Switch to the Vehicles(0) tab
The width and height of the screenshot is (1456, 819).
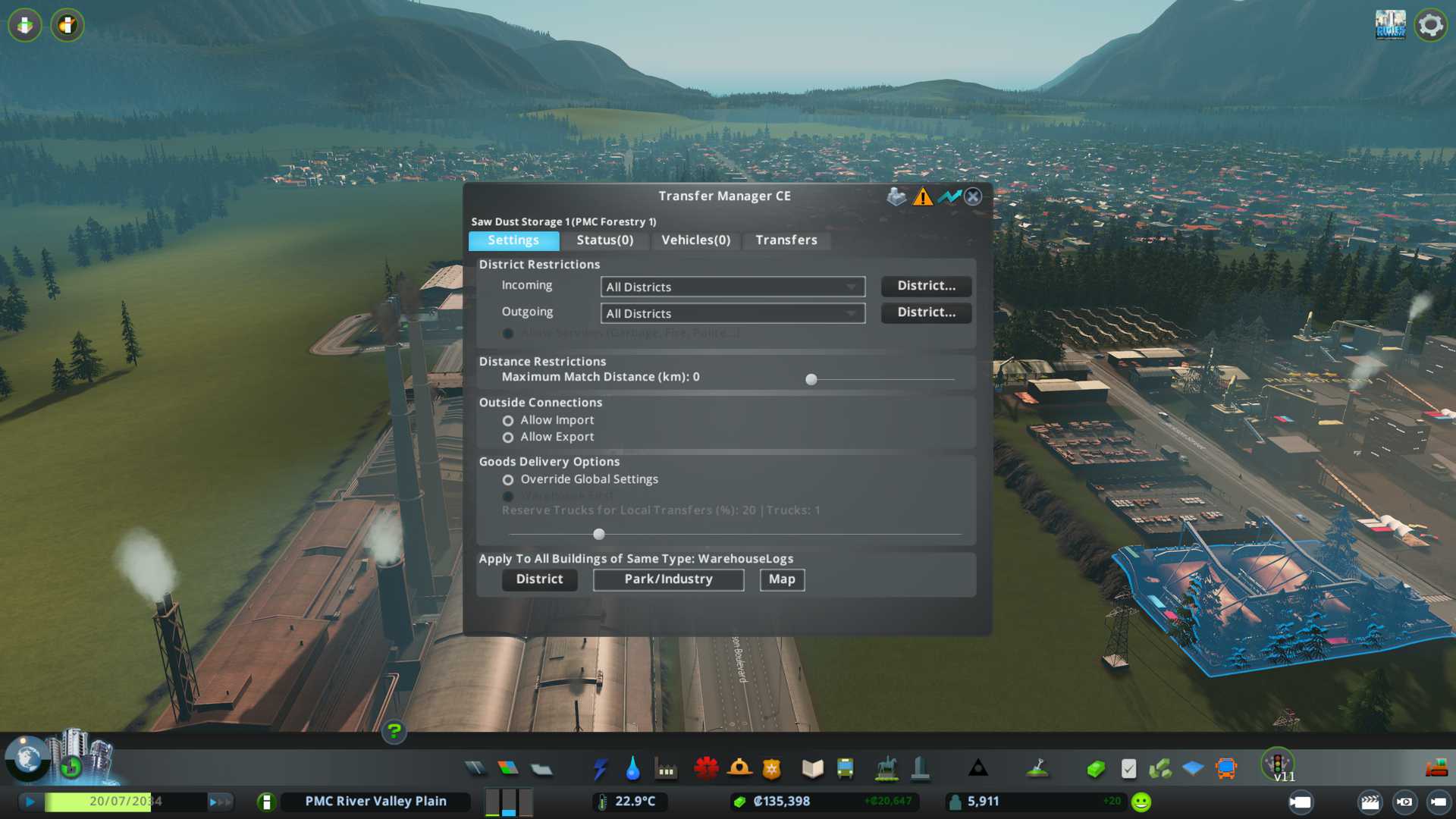point(695,240)
